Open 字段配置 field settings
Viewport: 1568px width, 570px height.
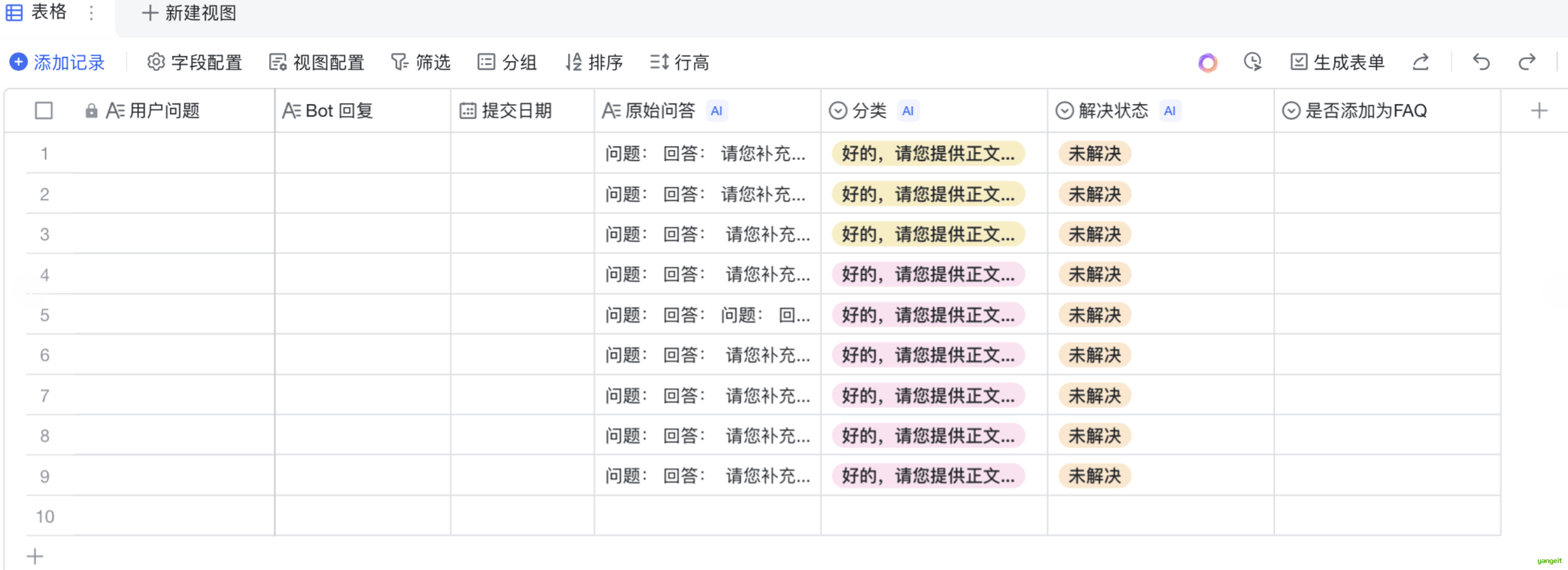click(x=195, y=62)
